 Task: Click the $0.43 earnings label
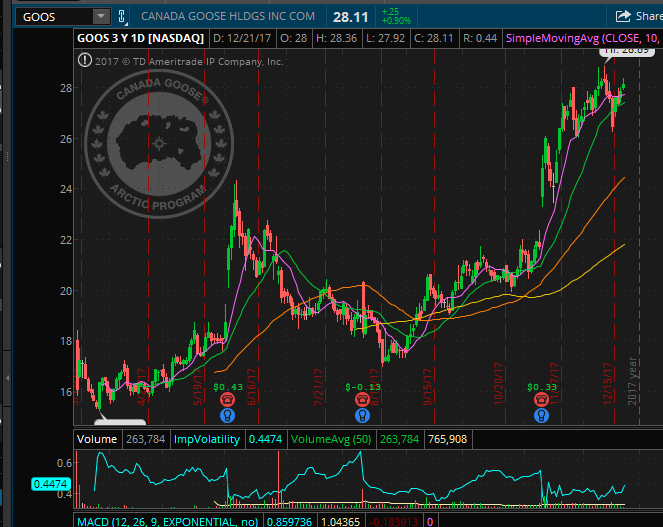[228, 387]
